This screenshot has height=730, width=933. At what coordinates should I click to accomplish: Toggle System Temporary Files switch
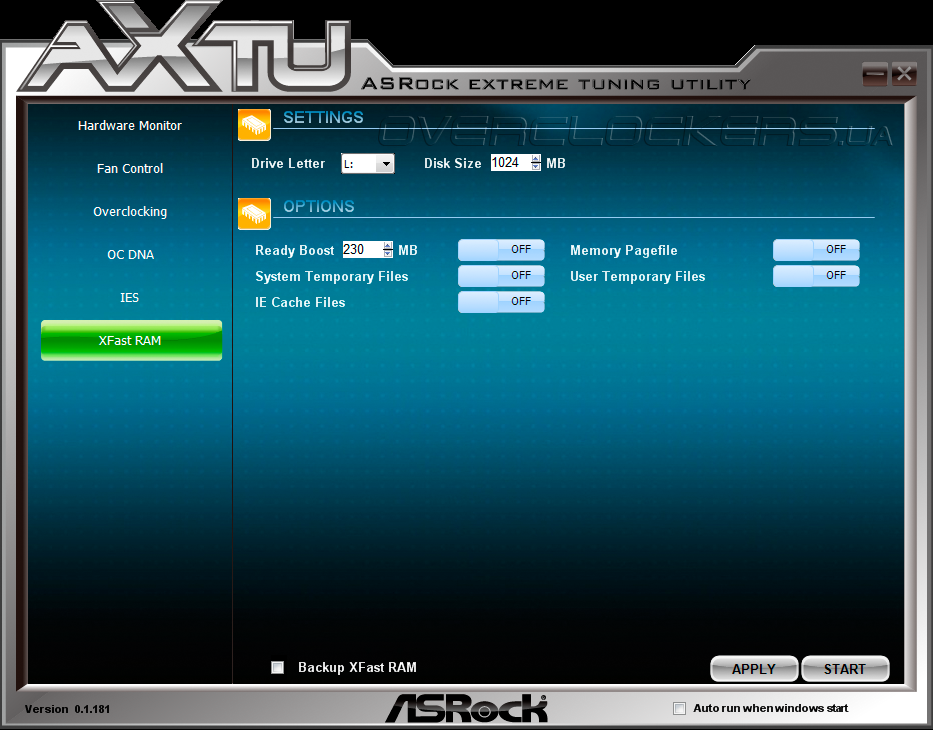click(501, 275)
